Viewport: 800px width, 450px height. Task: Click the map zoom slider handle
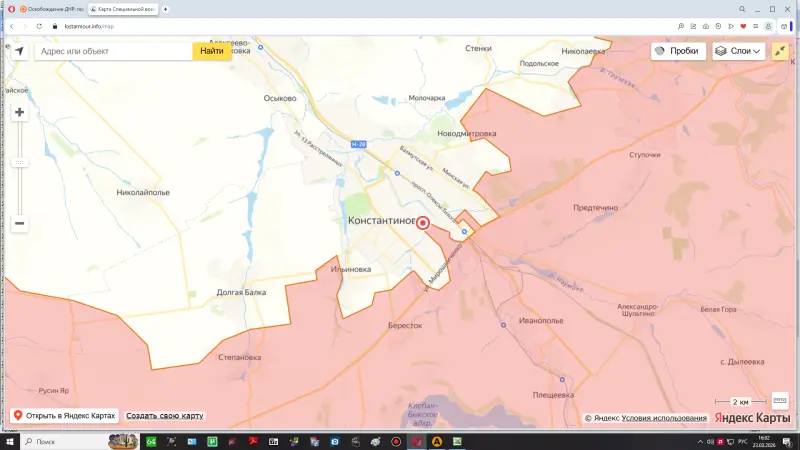pyautogui.click(x=19, y=162)
